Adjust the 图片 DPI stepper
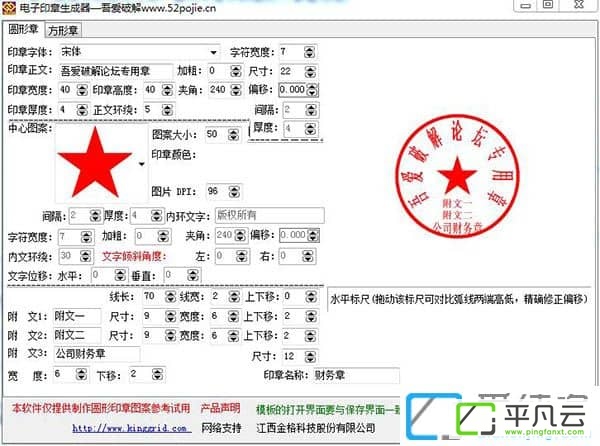This screenshot has width=600, height=446. coord(234,192)
